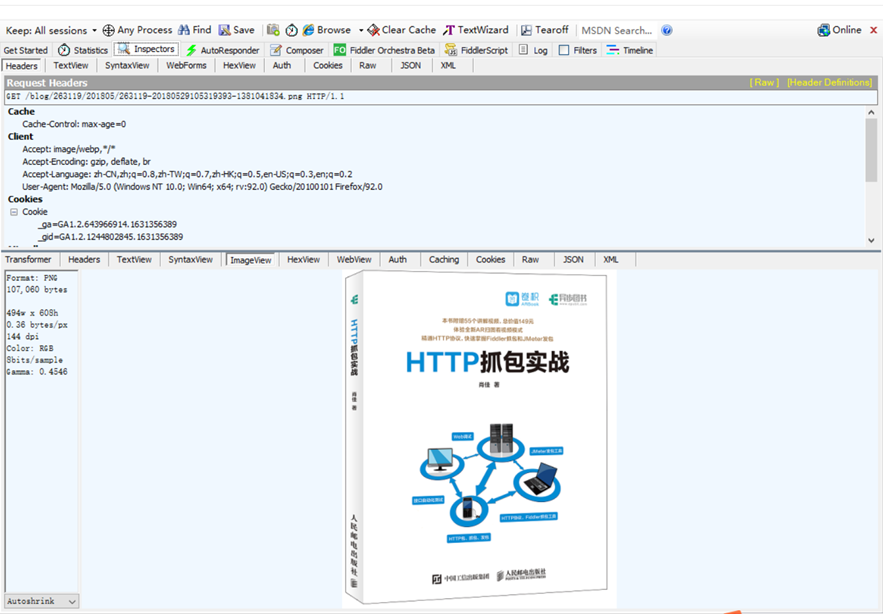Viewport: 883px width, 614px height.
Task: Select the request HexView tab
Action: click(x=239, y=65)
